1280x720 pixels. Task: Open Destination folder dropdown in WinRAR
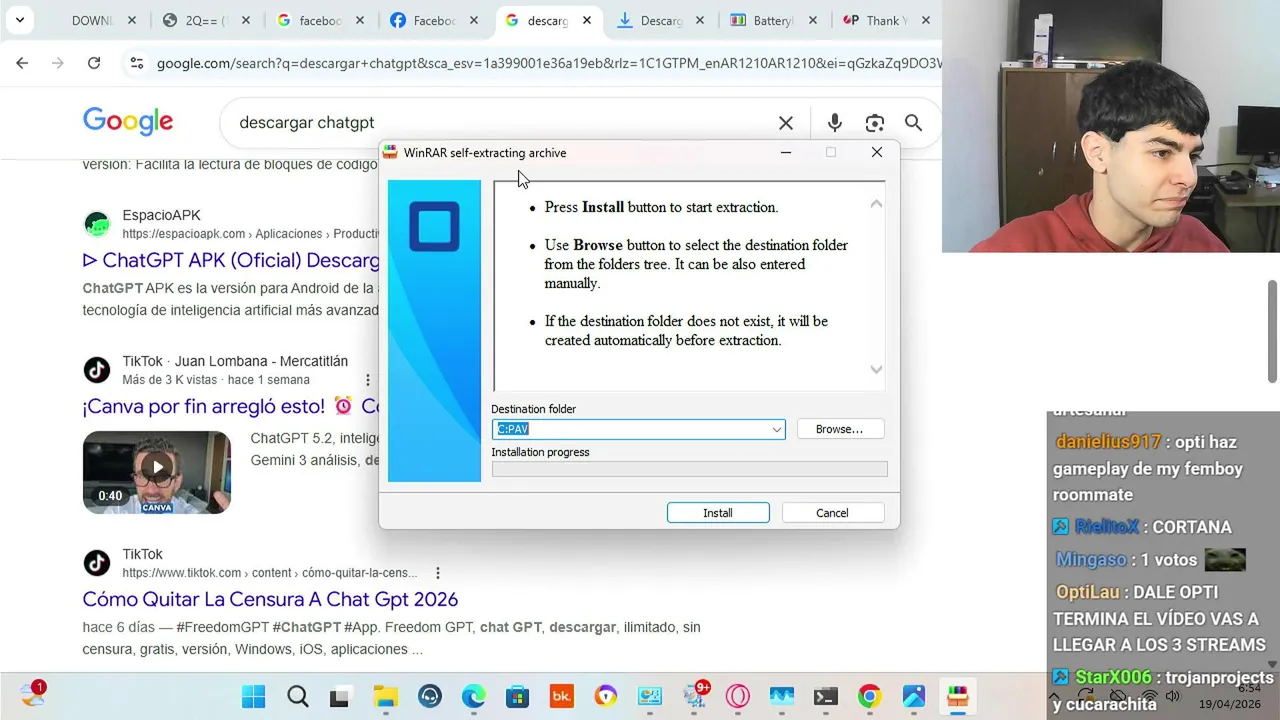pos(776,429)
